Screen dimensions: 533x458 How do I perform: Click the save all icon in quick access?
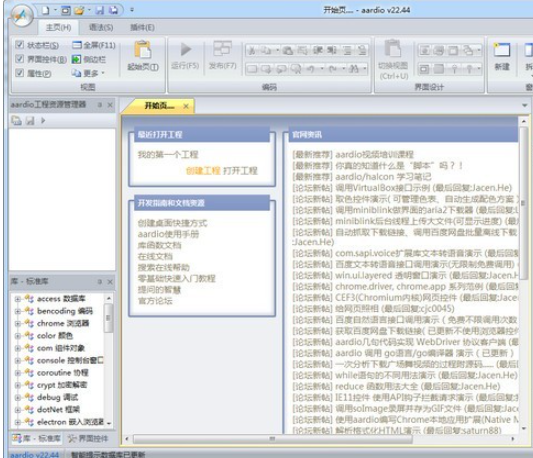(x=113, y=11)
